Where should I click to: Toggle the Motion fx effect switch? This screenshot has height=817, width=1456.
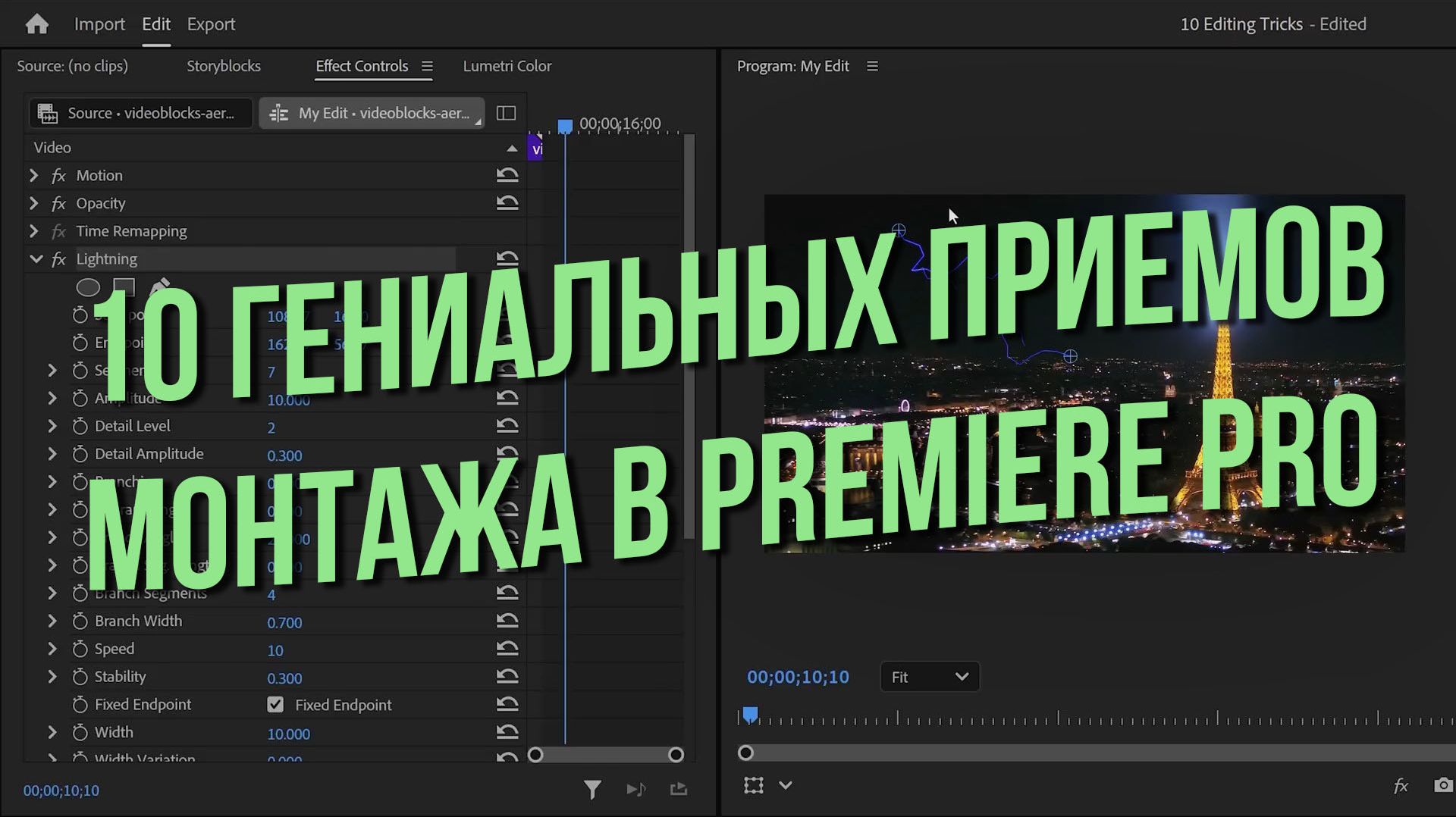point(58,176)
